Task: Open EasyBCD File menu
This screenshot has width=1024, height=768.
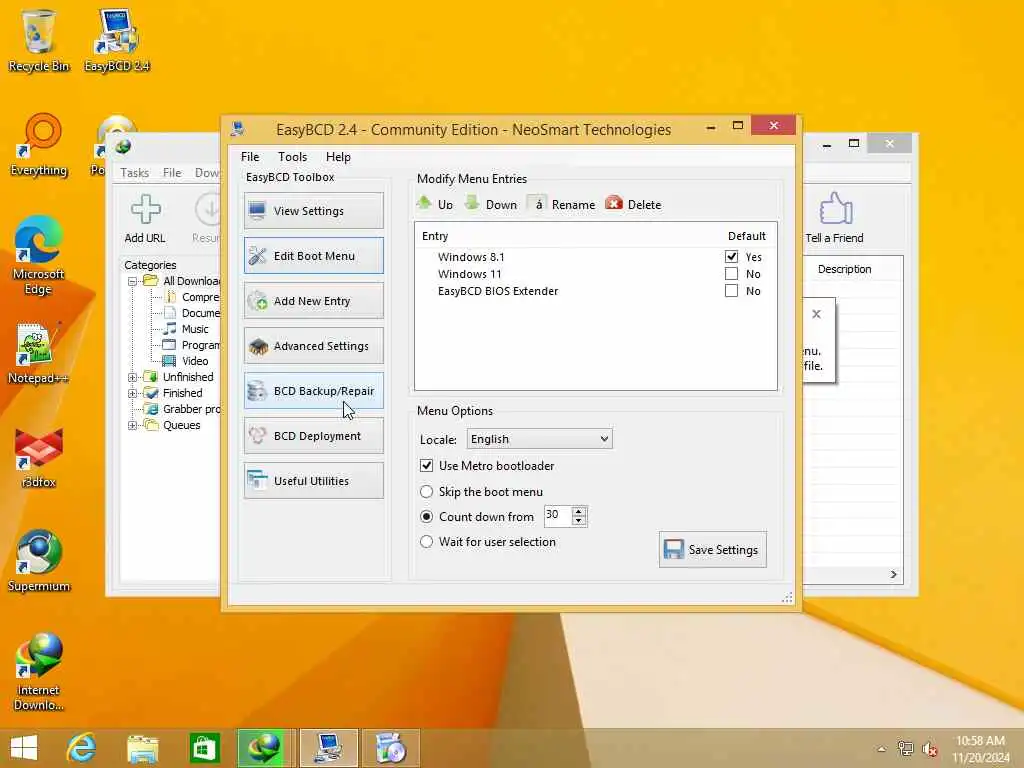Action: [x=249, y=157]
